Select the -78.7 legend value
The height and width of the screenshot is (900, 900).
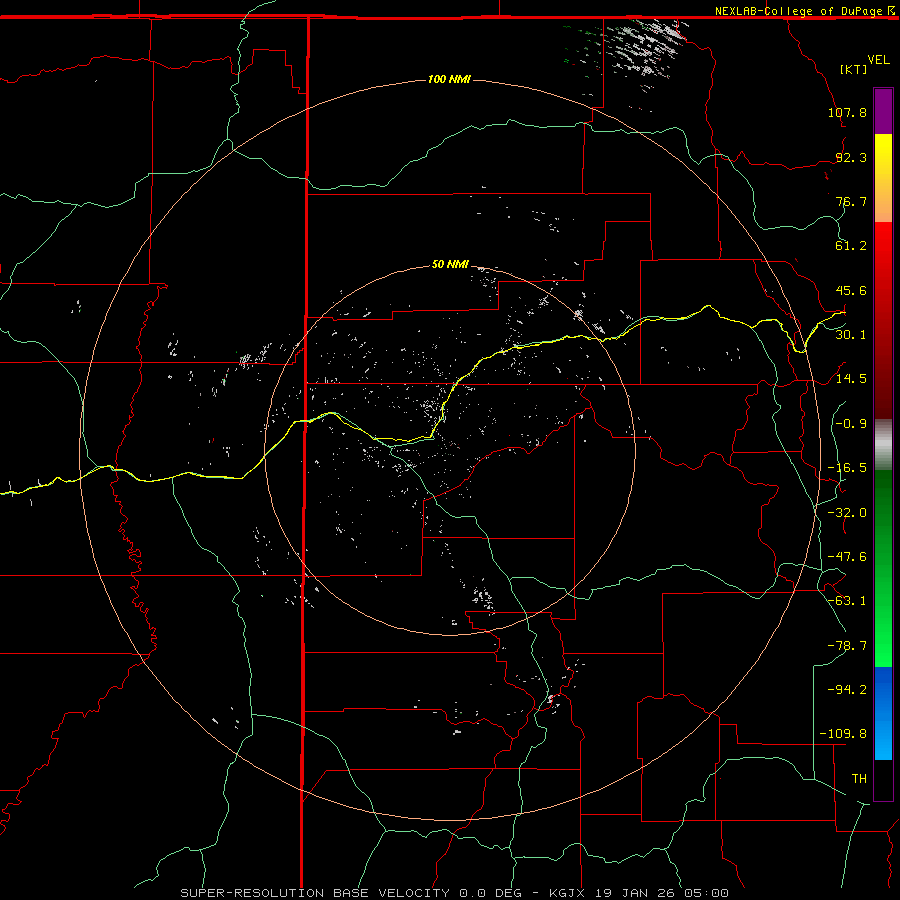click(847, 646)
